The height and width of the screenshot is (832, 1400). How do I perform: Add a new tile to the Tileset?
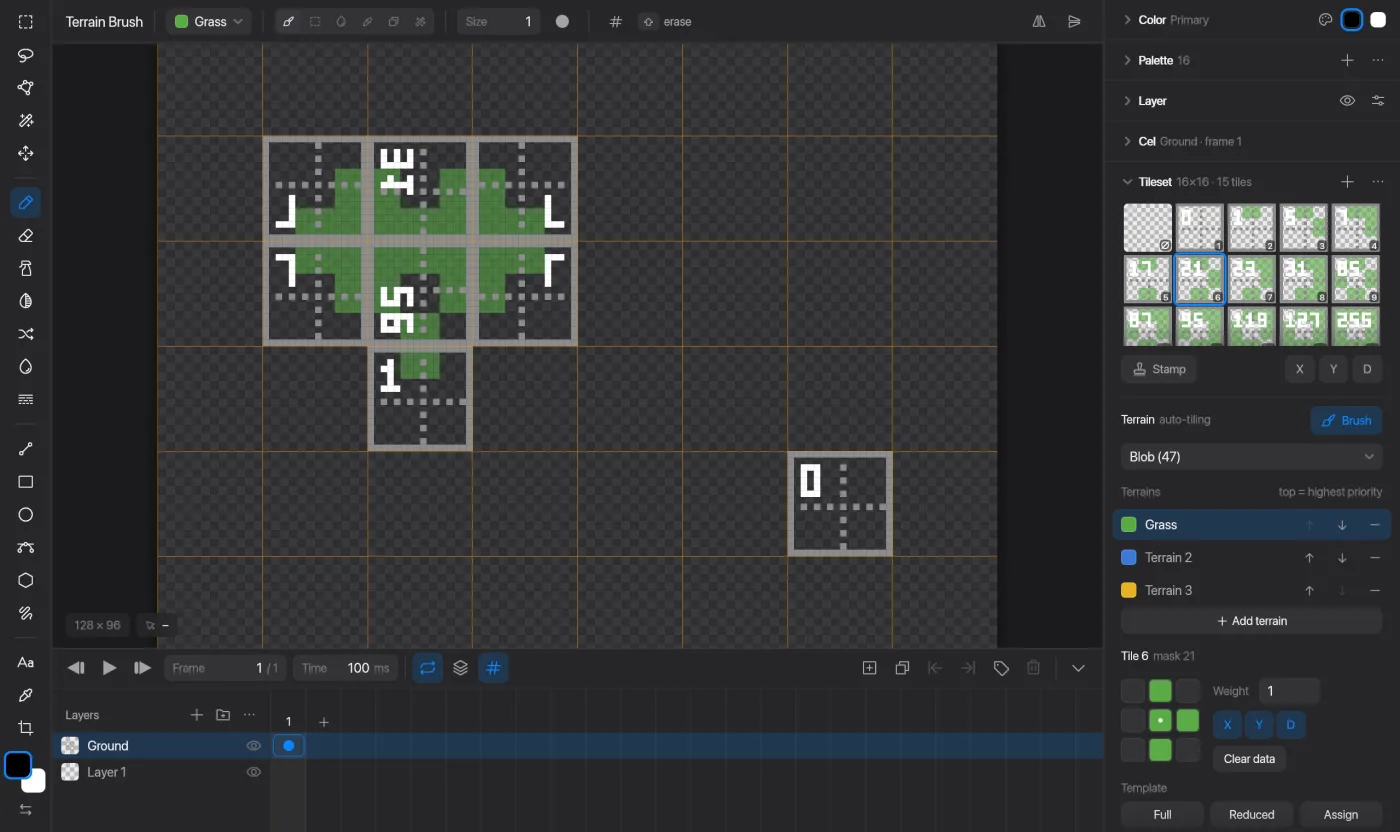coord(1347,182)
